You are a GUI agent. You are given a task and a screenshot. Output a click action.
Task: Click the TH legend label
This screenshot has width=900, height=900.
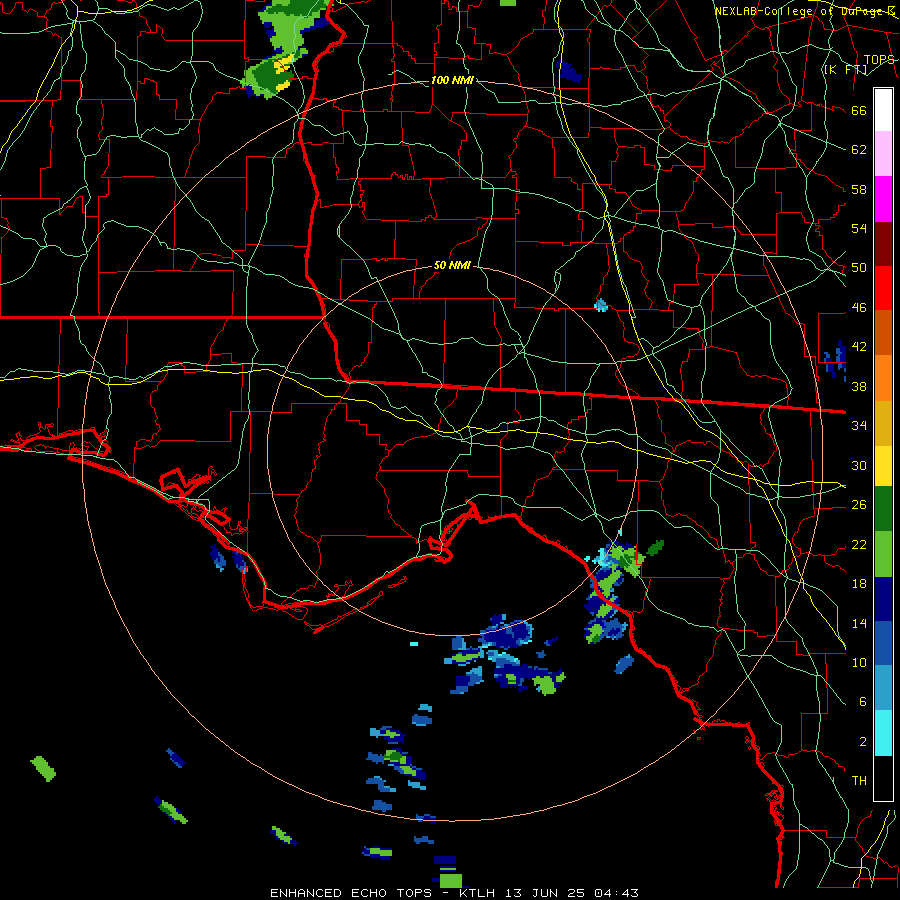point(859,781)
